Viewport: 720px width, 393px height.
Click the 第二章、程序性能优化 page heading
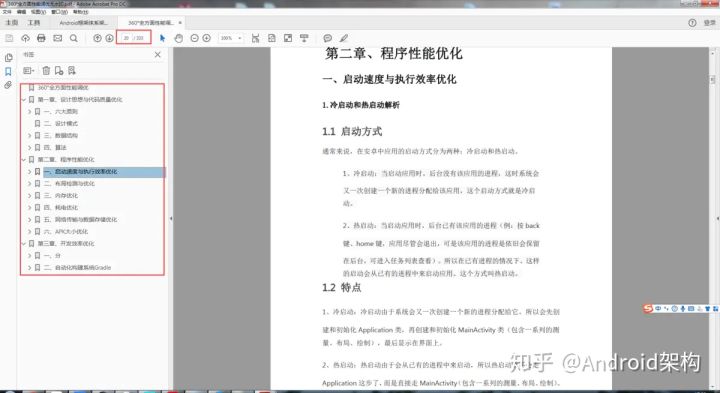coord(394,54)
